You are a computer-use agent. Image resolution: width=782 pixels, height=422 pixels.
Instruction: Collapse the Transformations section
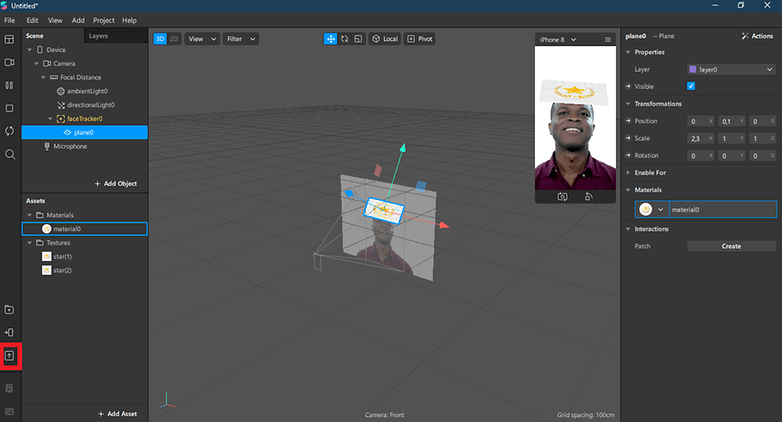pyautogui.click(x=628, y=104)
